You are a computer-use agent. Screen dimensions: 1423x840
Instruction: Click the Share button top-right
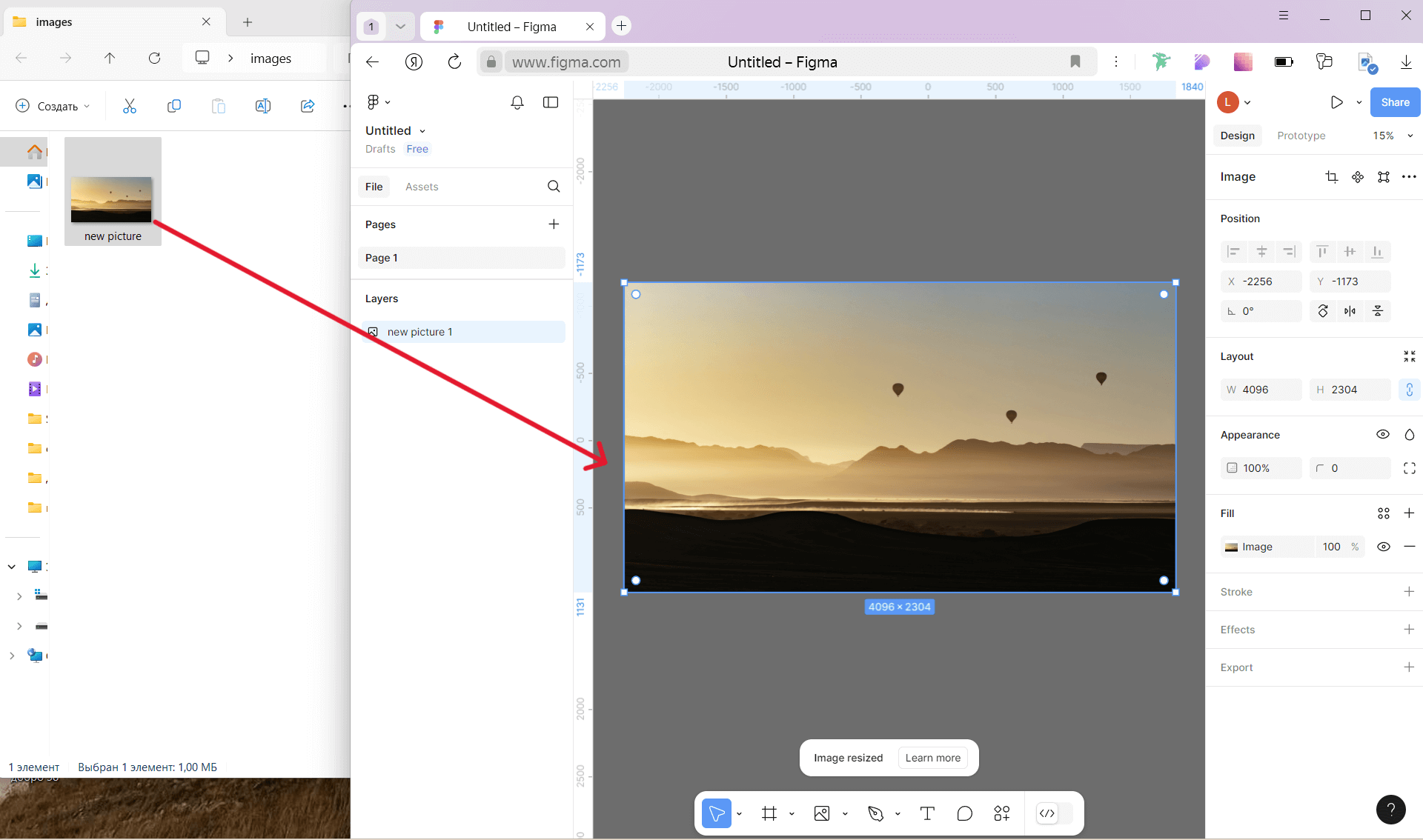[1394, 102]
